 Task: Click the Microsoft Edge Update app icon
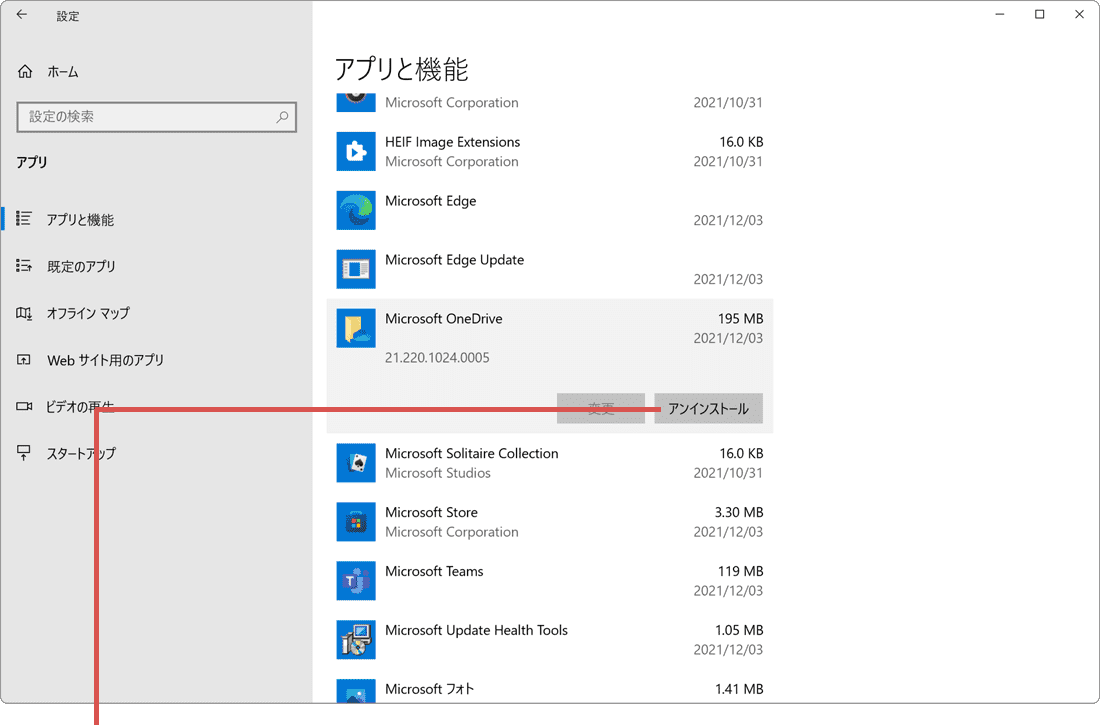pyautogui.click(x=356, y=270)
